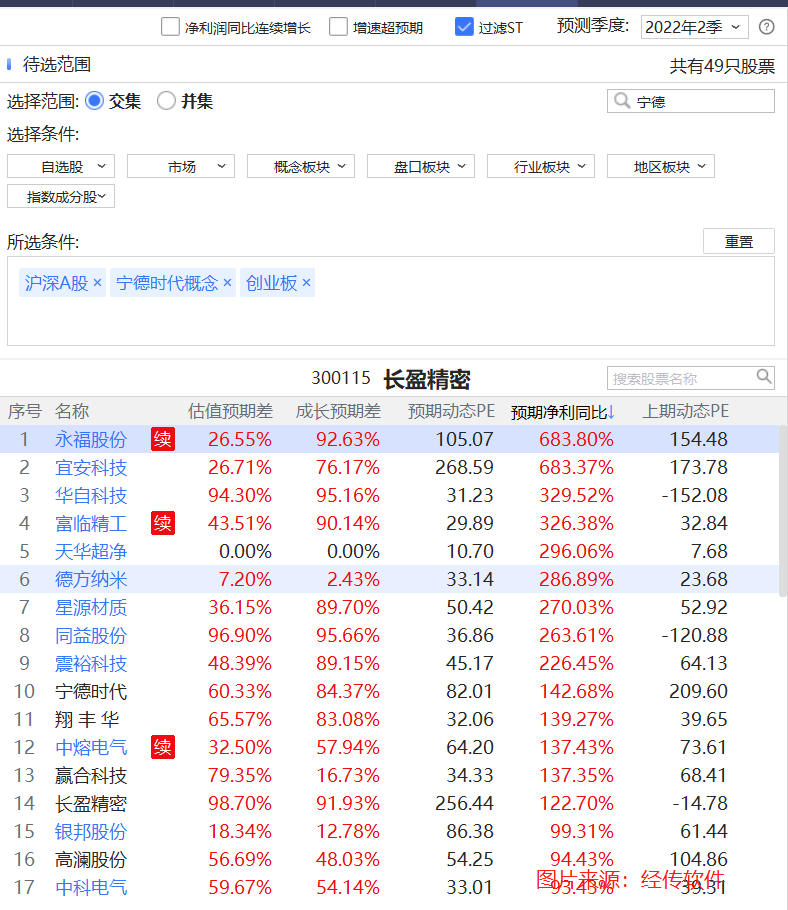This screenshot has height=910, width=788.
Task: Select the 翔丰华 row name
Action: pyautogui.click(x=87, y=720)
